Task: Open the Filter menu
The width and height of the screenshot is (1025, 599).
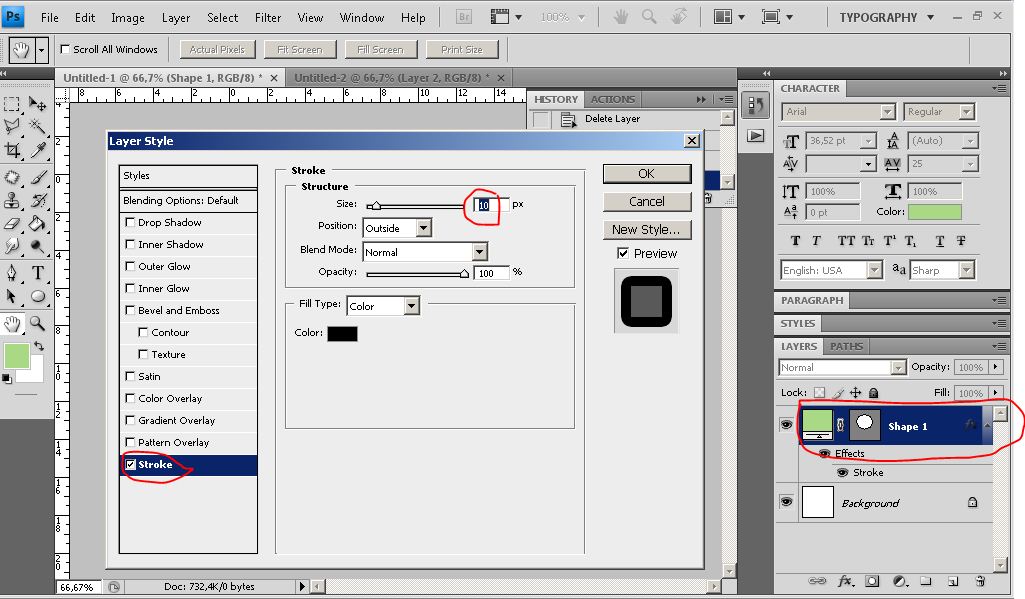Action: pyautogui.click(x=268, y=18)
